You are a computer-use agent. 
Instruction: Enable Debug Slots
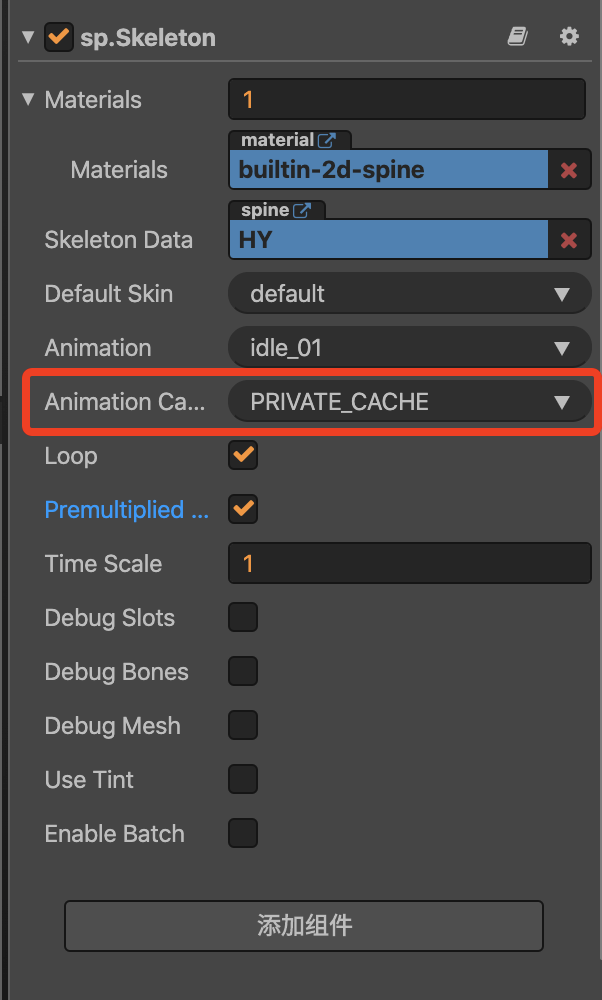click(x=243, y=618)
